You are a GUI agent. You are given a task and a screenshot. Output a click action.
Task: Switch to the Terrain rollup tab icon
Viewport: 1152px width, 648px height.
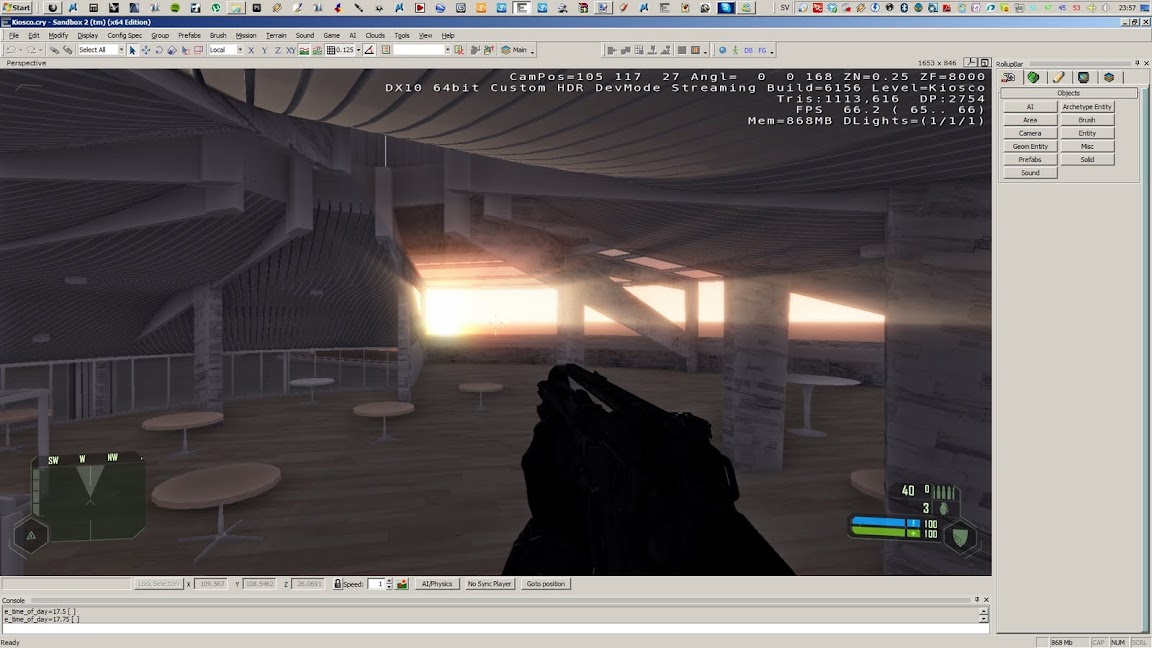[x=1034, y=77]
